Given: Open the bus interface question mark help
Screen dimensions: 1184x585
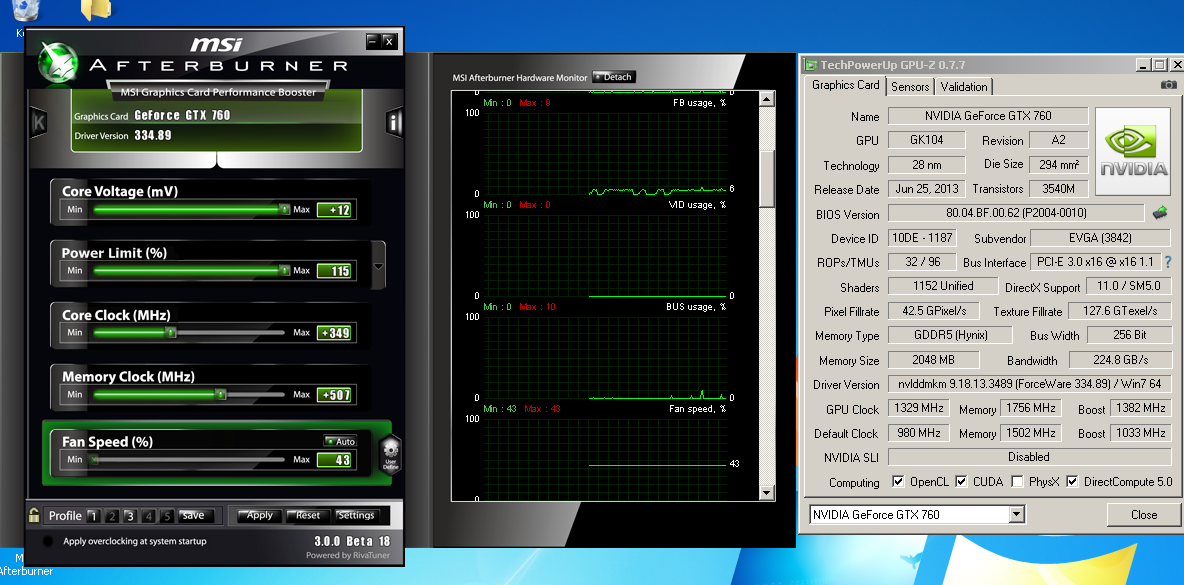Looking at the screenshot, I should click(x=1168, y=262).
